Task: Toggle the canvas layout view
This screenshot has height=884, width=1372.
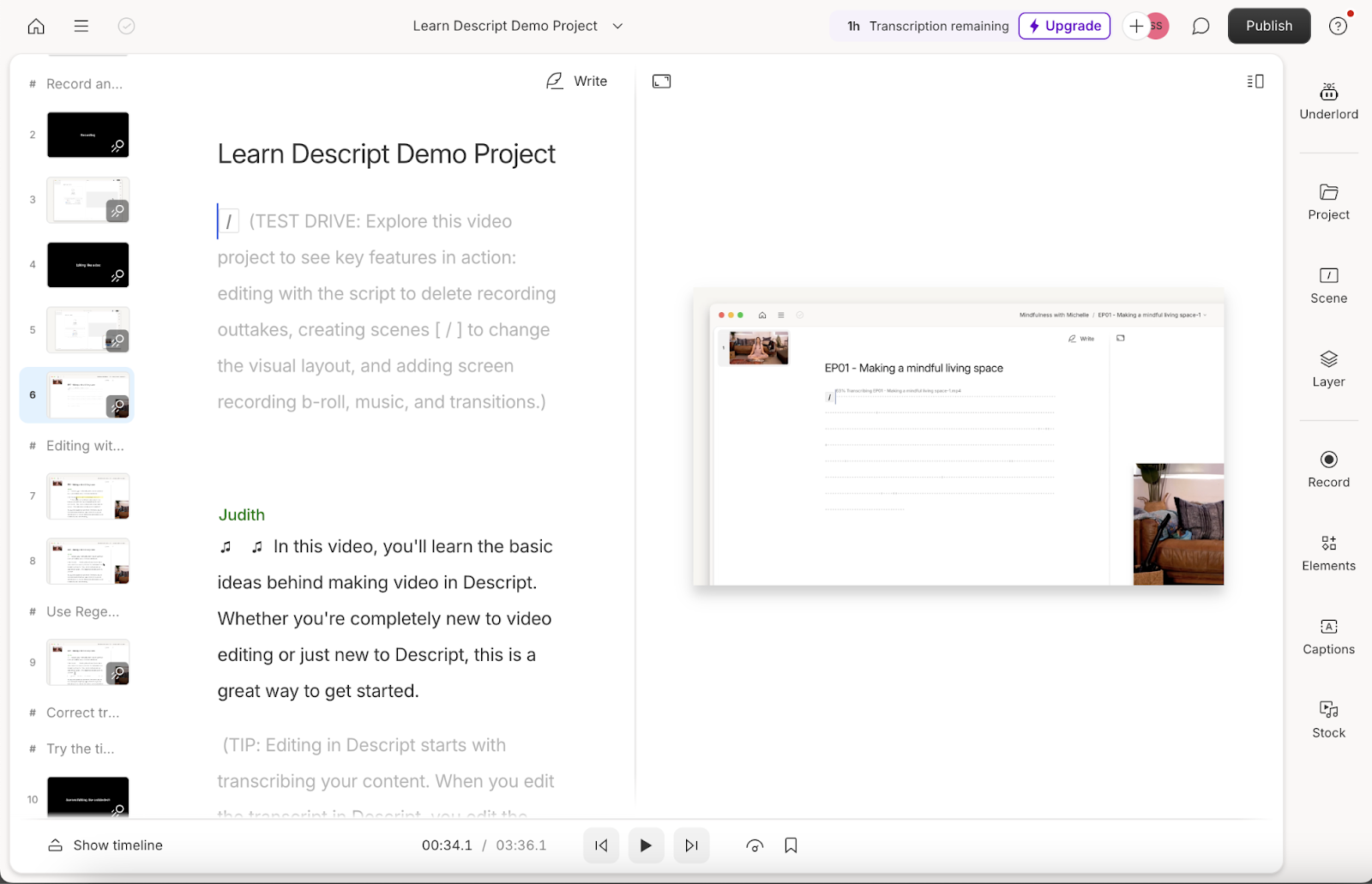Action: (x=1255, y=81)
